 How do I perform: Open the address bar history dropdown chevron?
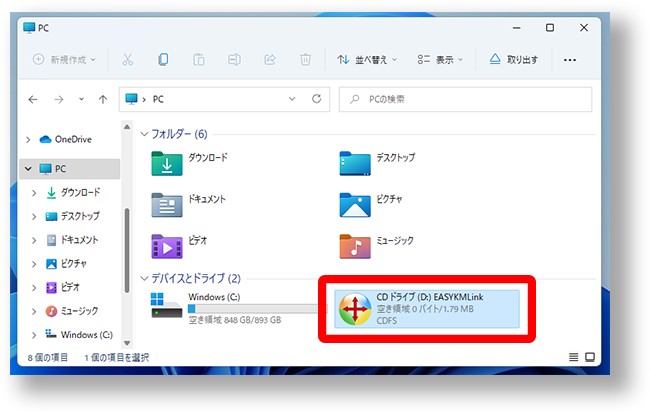pyautogui.click(x=292, y=99)
